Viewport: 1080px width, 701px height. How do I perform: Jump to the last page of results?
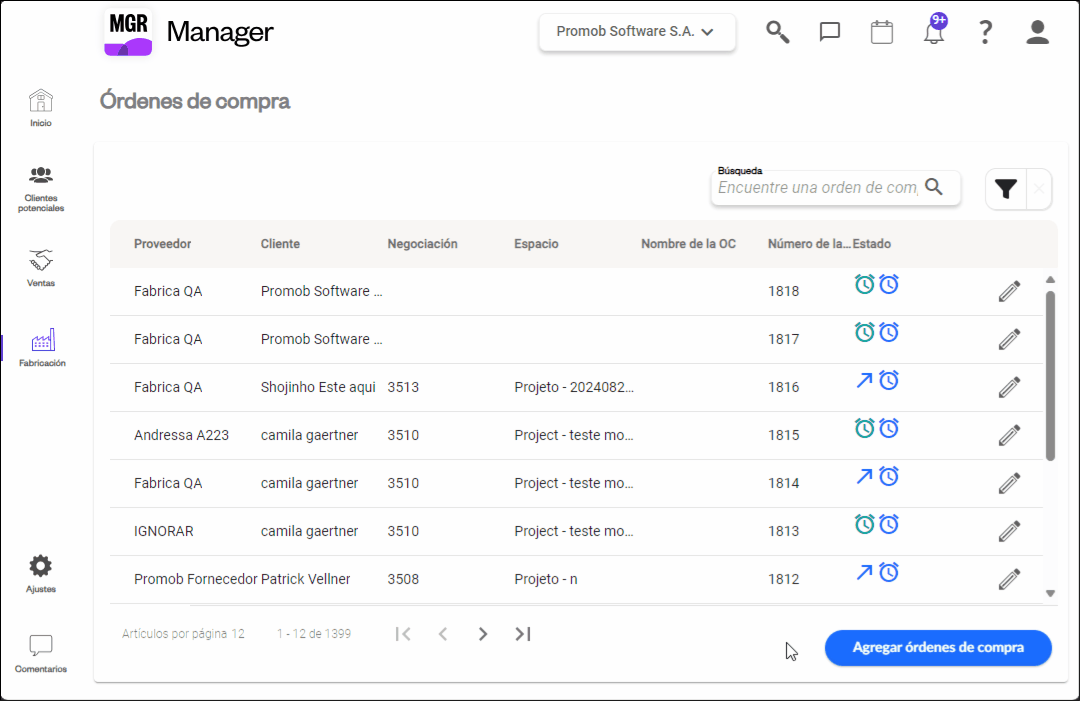coord(523,634)
